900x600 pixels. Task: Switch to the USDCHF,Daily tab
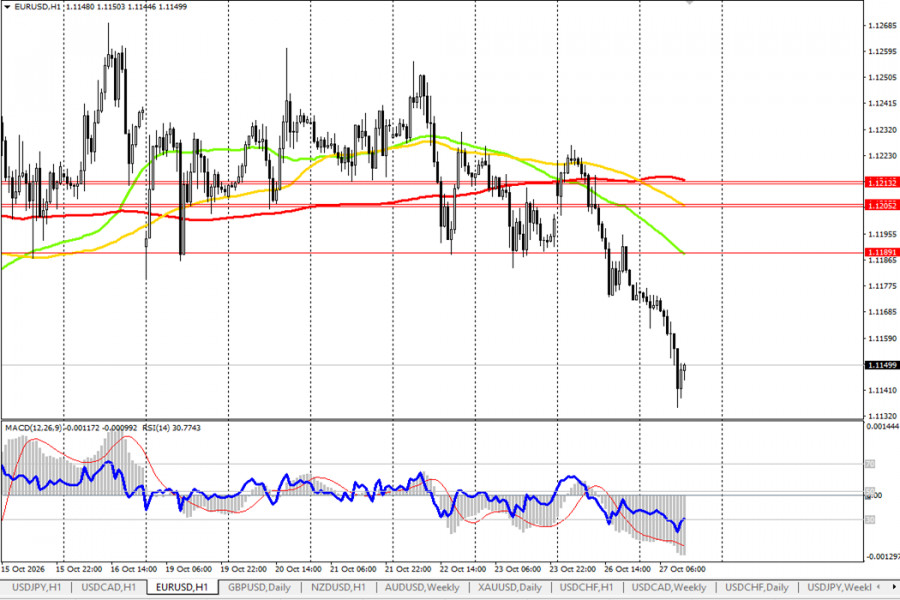(757, 587)
